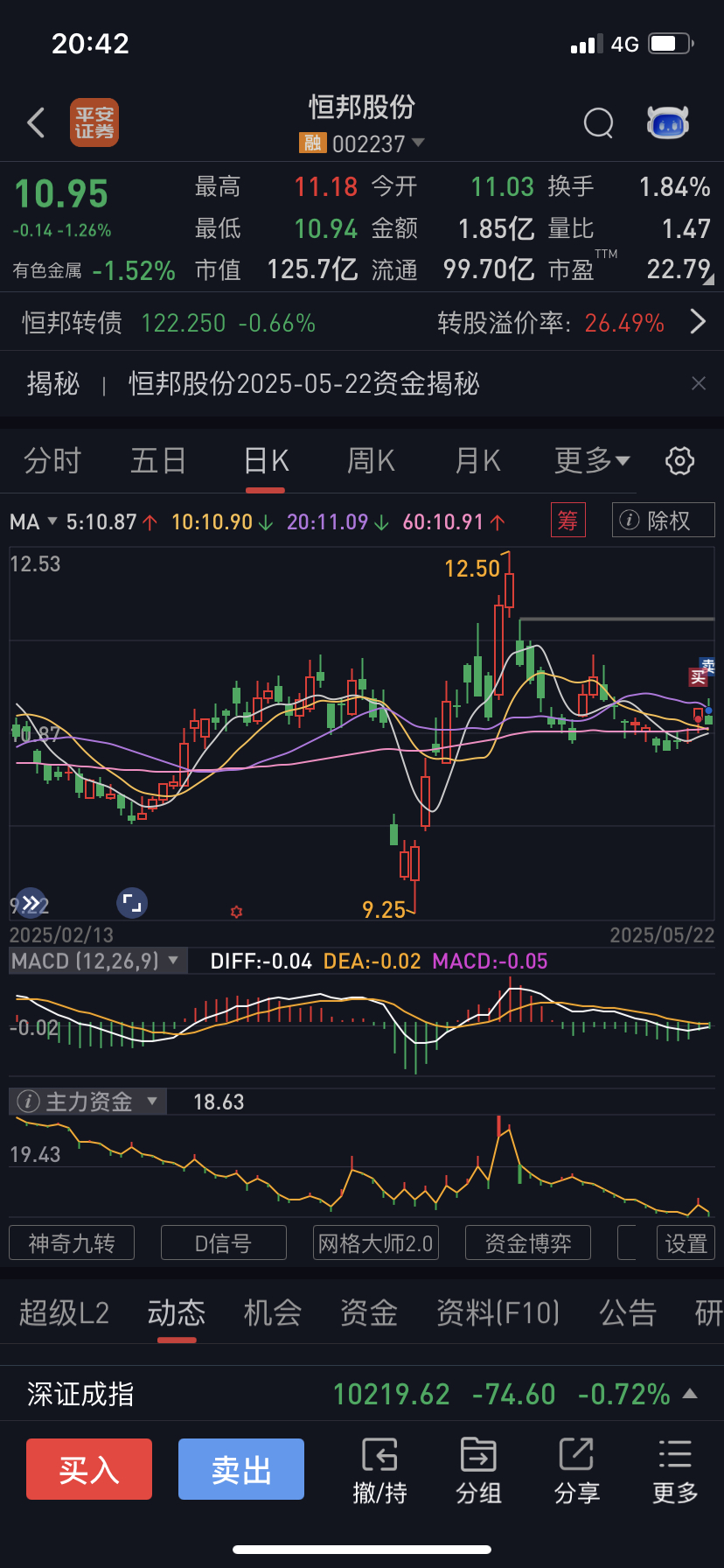Tap the 买 buy signal marker on chart
The image size is (724, 1568).
pos(698,677)
